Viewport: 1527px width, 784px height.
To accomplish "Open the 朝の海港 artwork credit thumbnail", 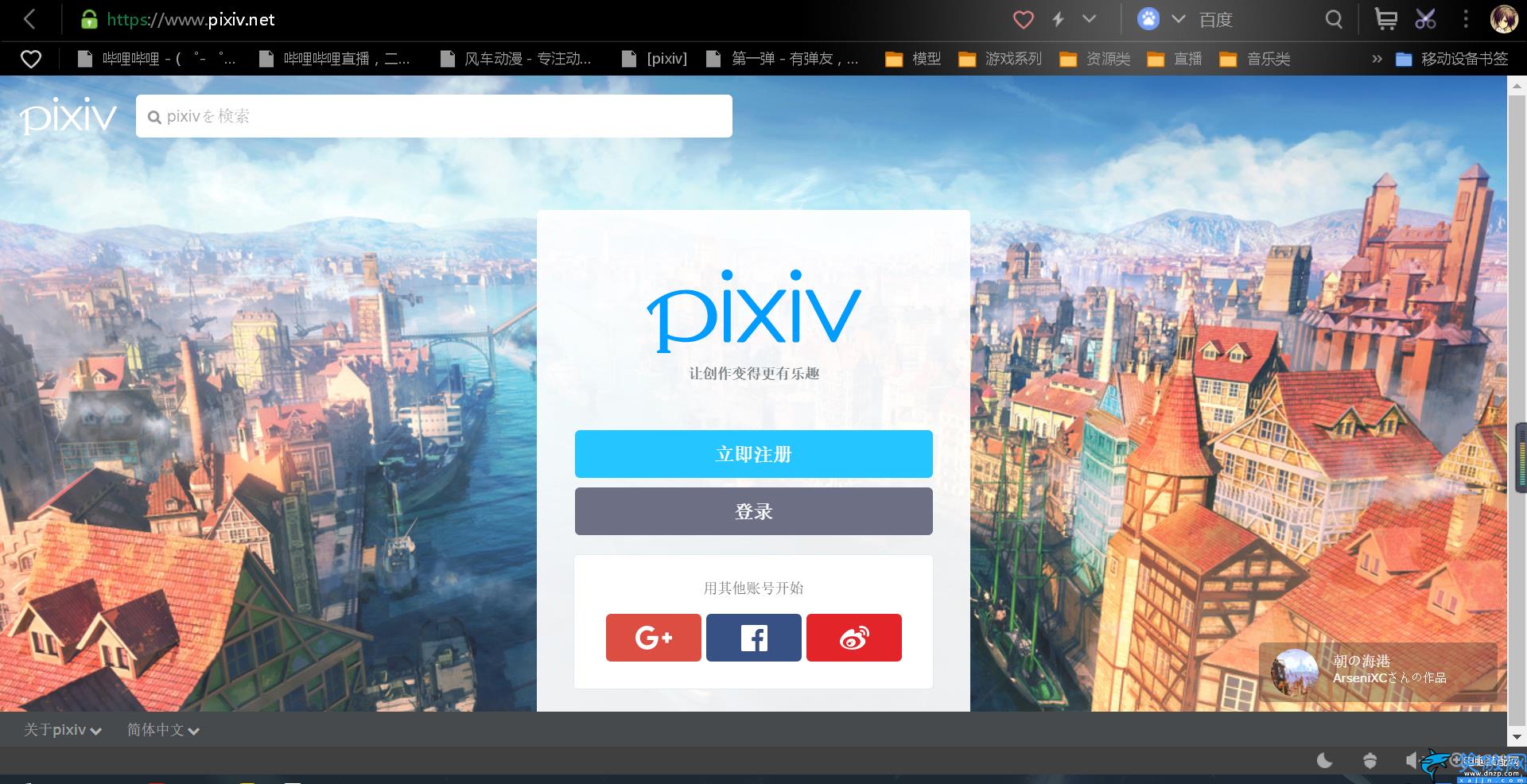I will 1295,672.
